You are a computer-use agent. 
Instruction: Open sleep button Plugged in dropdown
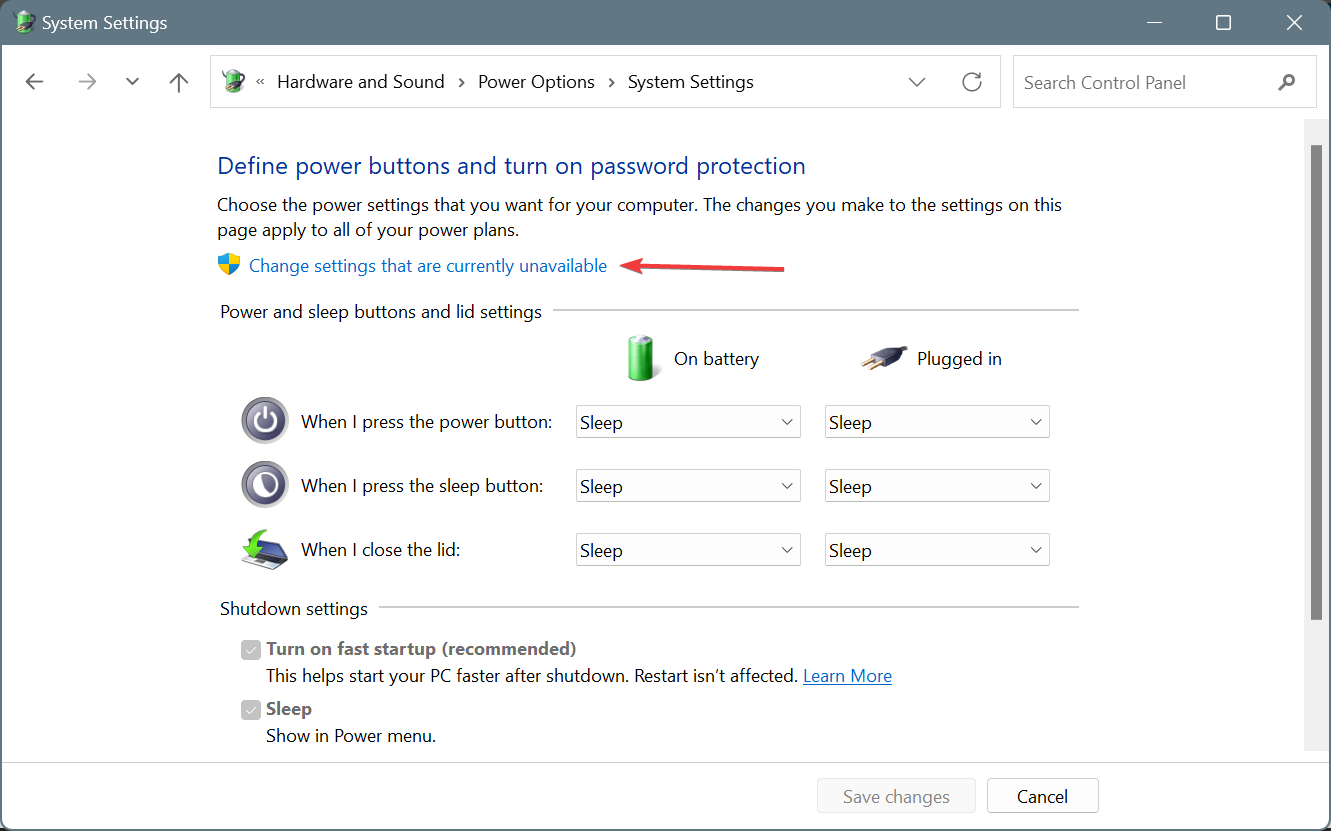coord(937,486)
